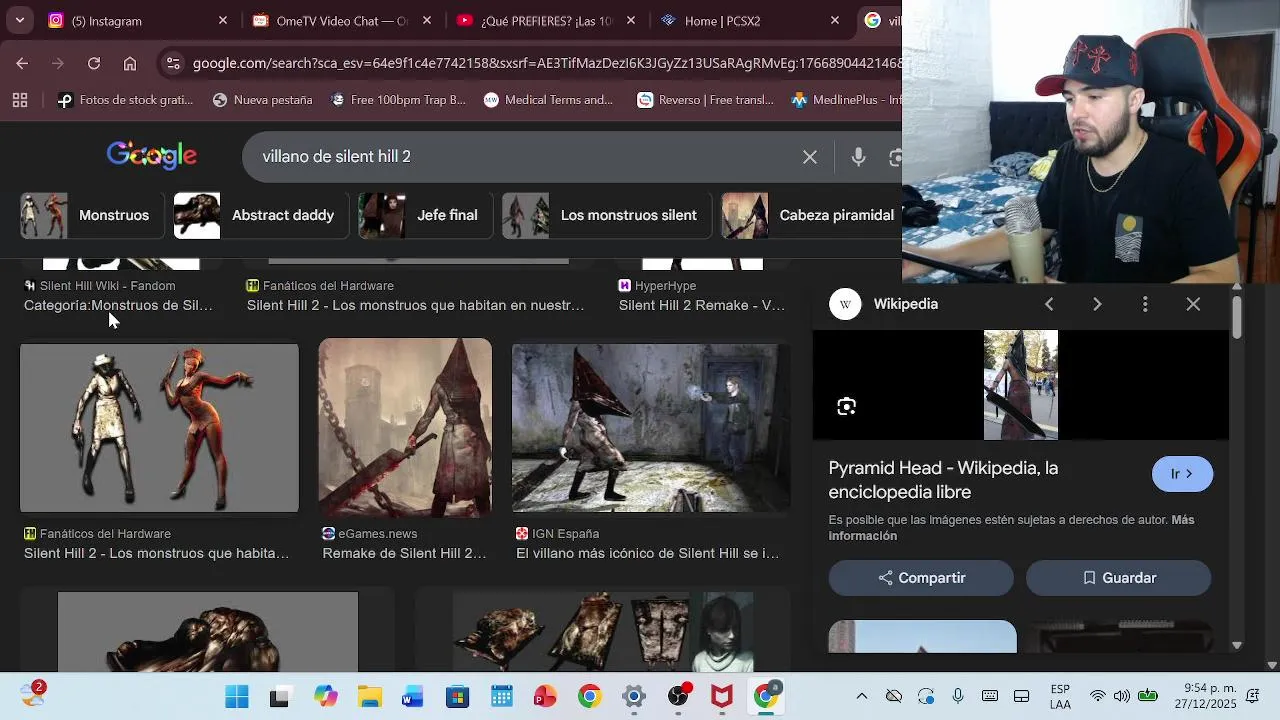Filter by Monstruos chip
The image size is (1280, 720).
point(92,215)
